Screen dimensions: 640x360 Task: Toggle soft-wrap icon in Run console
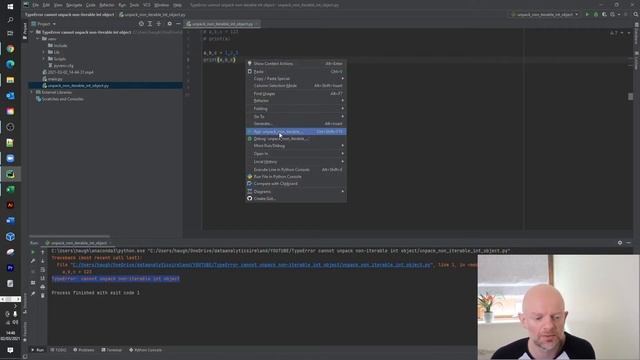[42, 270]
